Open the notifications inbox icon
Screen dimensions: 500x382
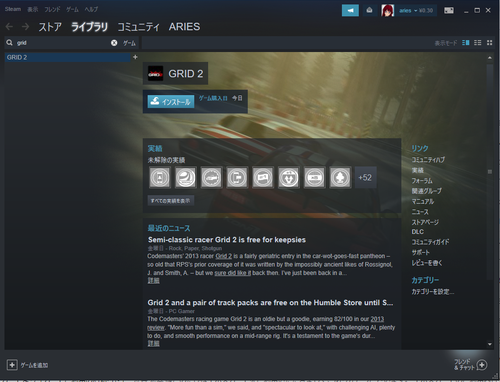click(x=369, y=10)
